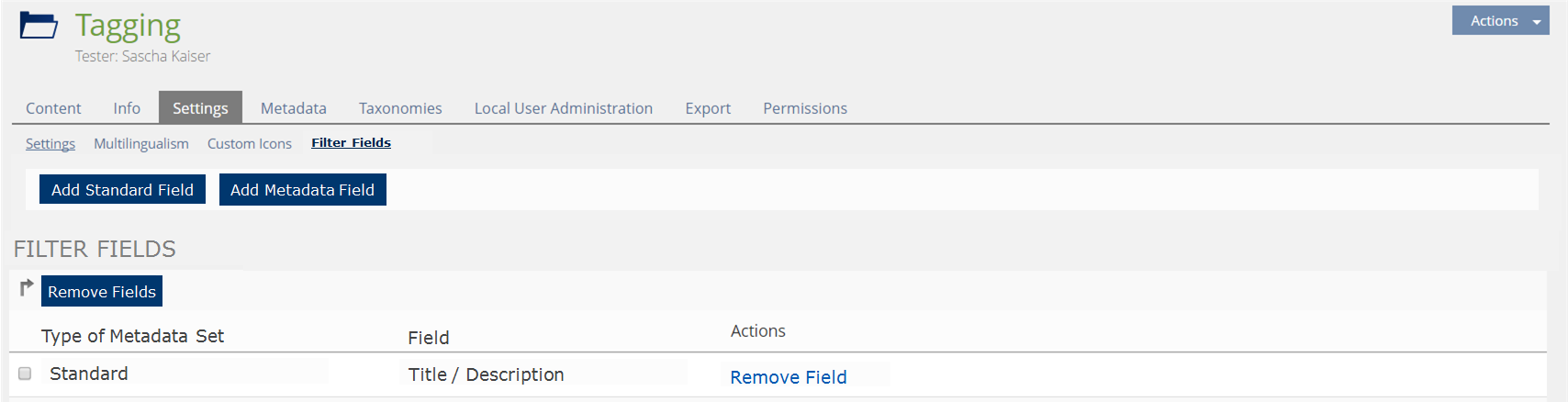Click Remove Field link for Standard row
Image resolution: width=1568 pixels, height=402 pixels.
click(x=789, y=377)
